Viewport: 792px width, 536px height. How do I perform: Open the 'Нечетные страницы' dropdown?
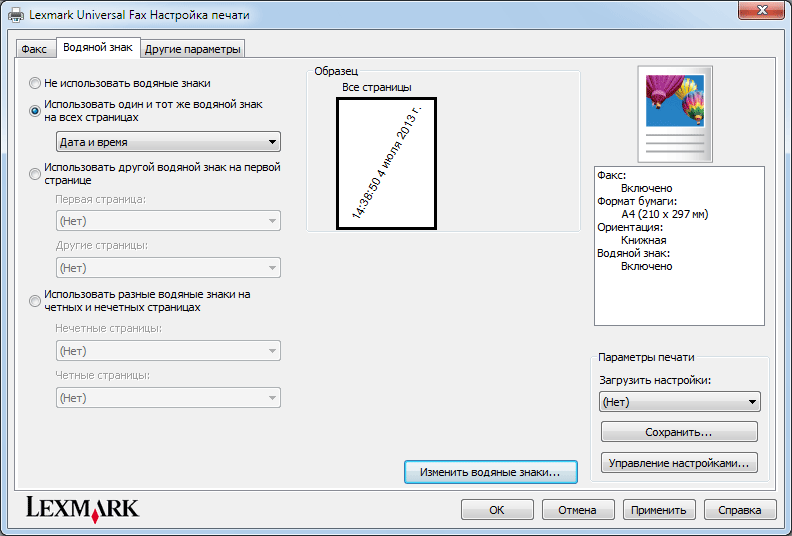pos(168,351)
